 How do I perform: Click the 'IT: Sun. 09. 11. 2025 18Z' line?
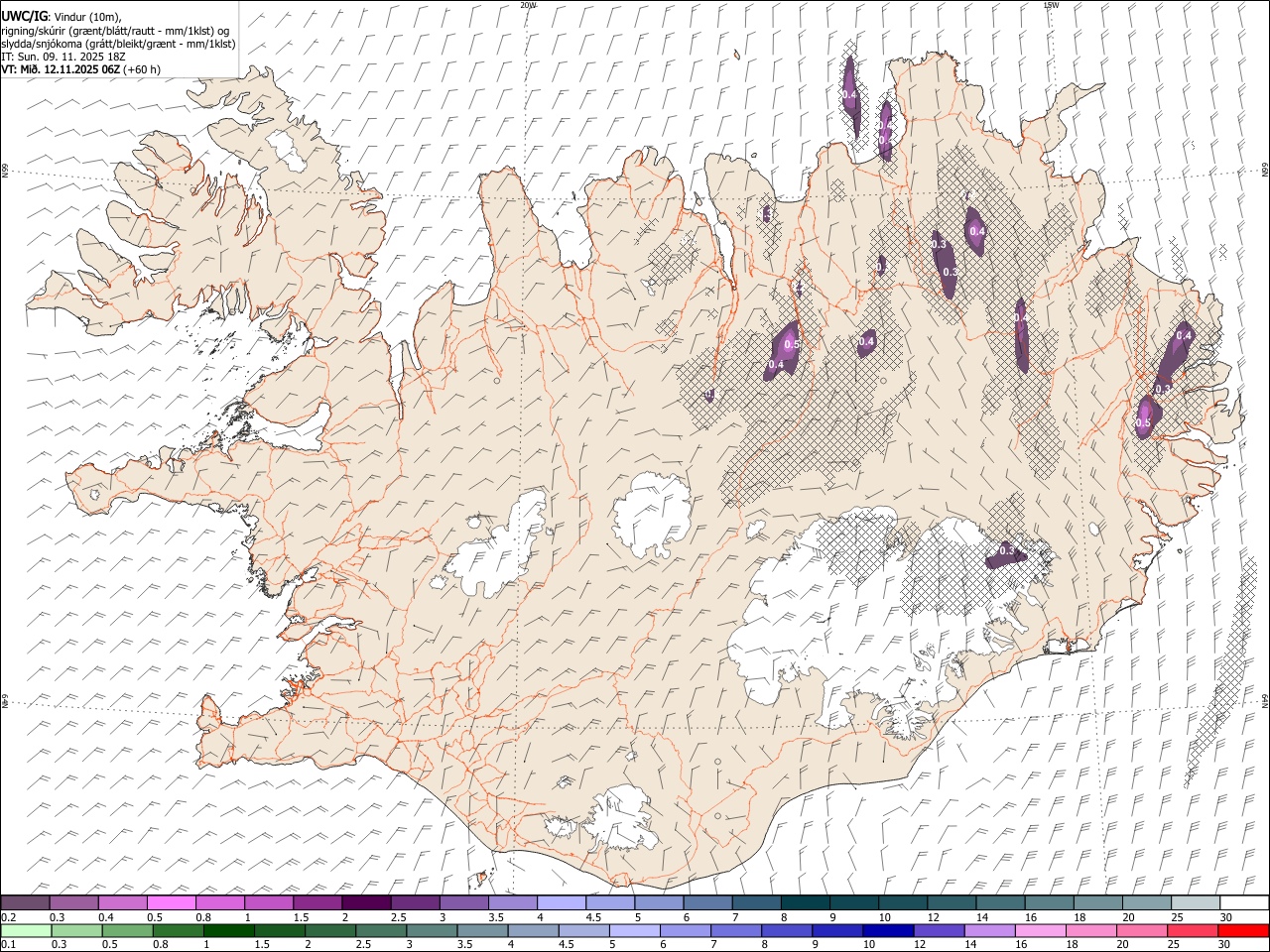click(x=63, y=57)
